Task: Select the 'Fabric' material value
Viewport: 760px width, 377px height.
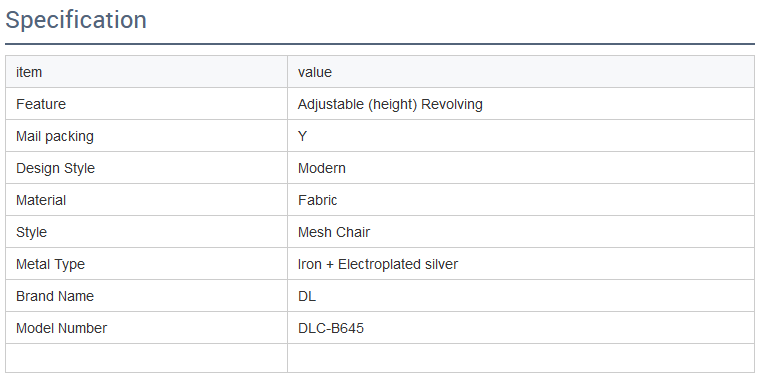Action: click(x=317, y=200)
